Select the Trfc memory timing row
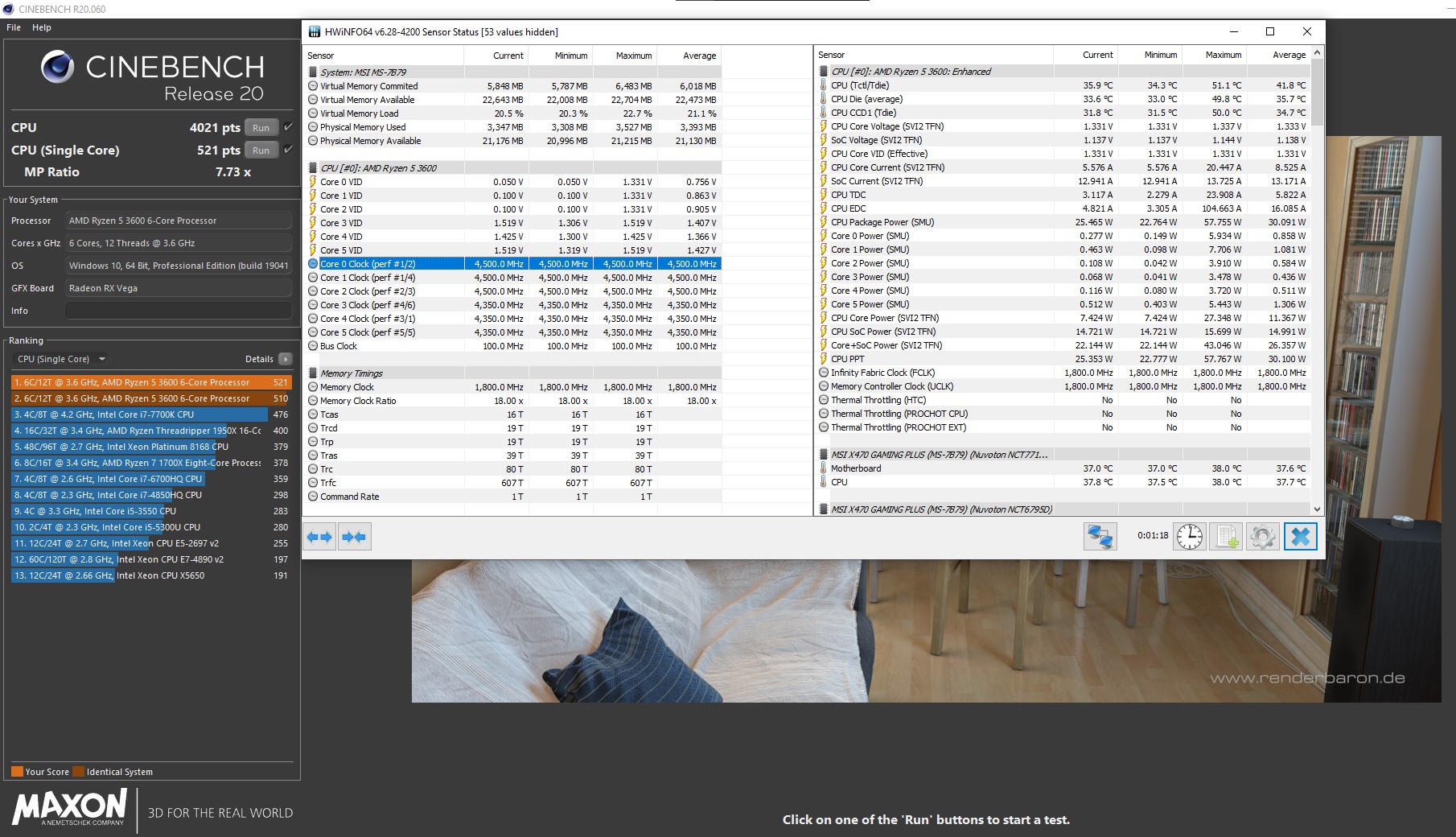Screen dimensions: 1456x837 click(x=512, y=483)
